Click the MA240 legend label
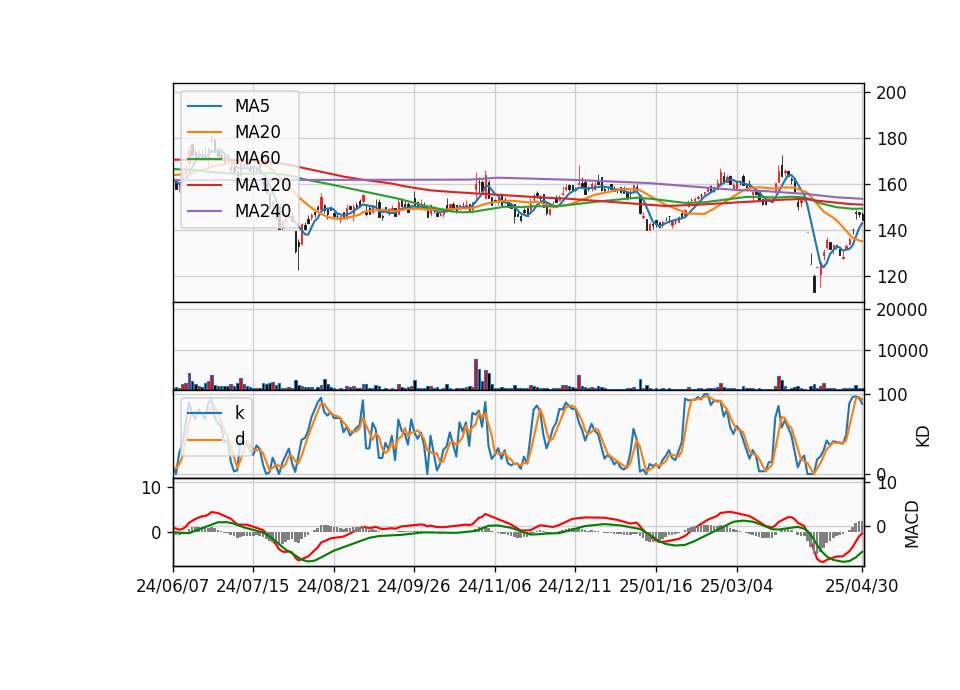The image size is (960, 690). click(x=263, y=211)
